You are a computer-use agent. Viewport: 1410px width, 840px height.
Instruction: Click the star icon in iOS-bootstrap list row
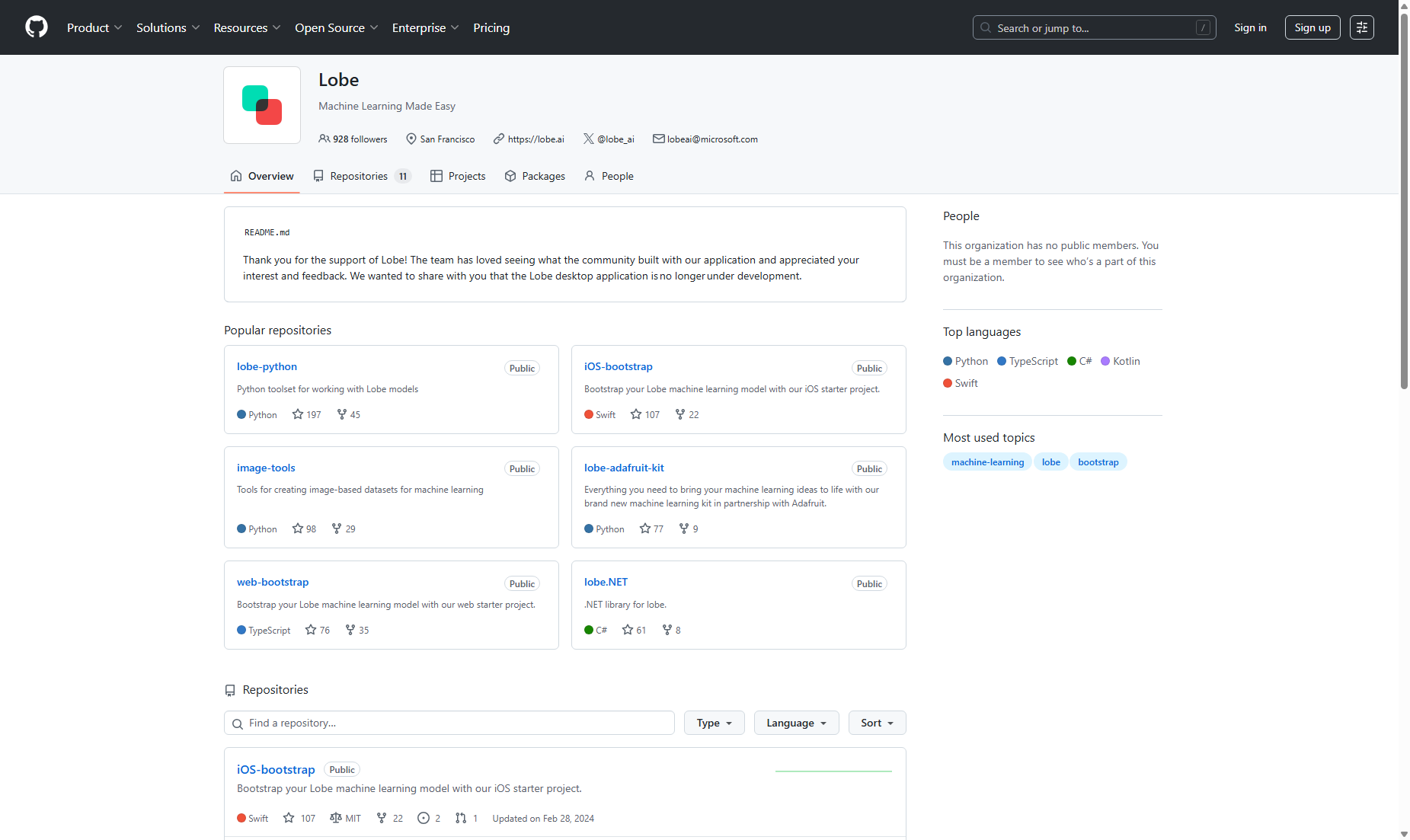(x=289, y=818)
